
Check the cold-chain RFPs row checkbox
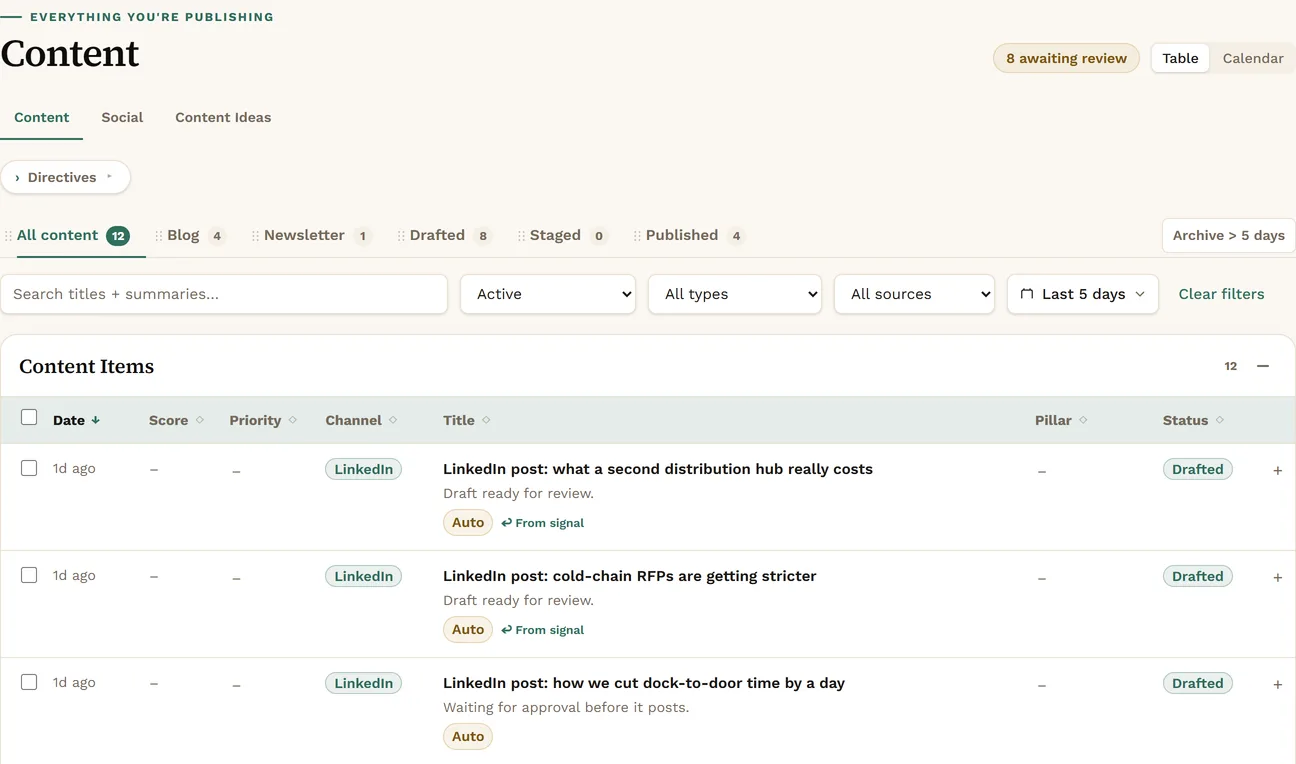29,575
